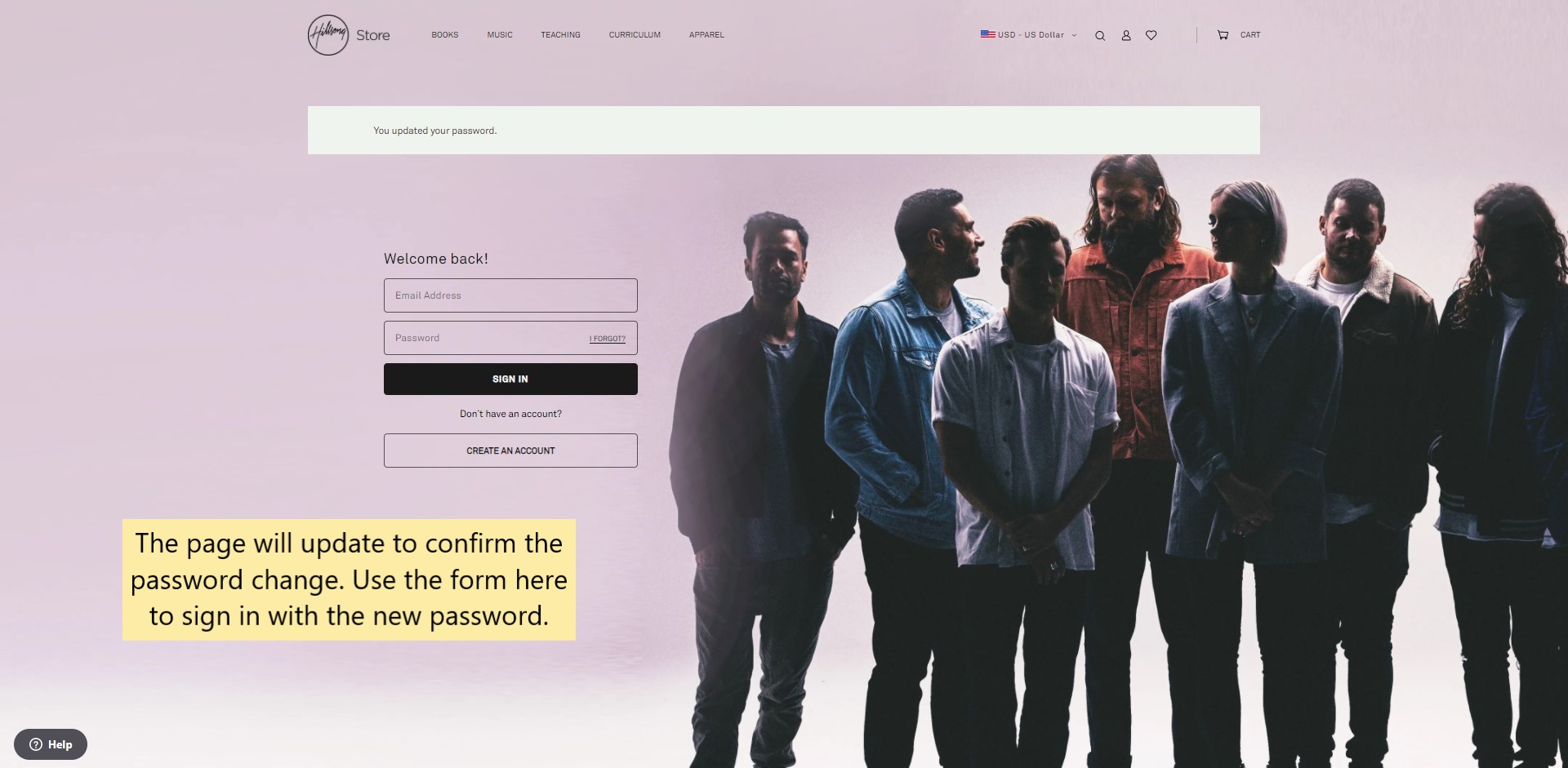Open the Hillsong Store logo homepage
1568x768 pixels.
[x=349, y=35]
